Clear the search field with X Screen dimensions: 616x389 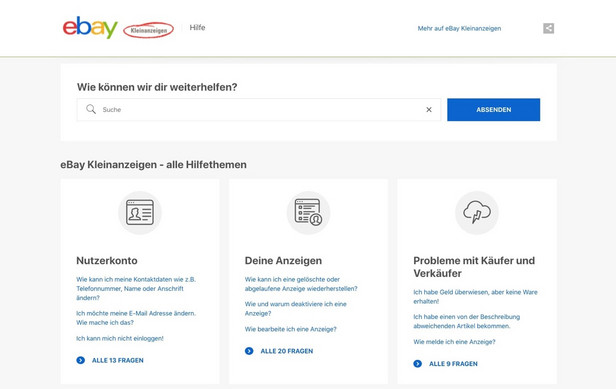429,110
